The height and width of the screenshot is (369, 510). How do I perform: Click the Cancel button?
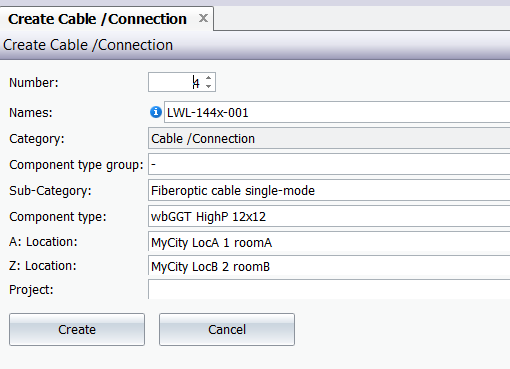(x=227, y=329)
